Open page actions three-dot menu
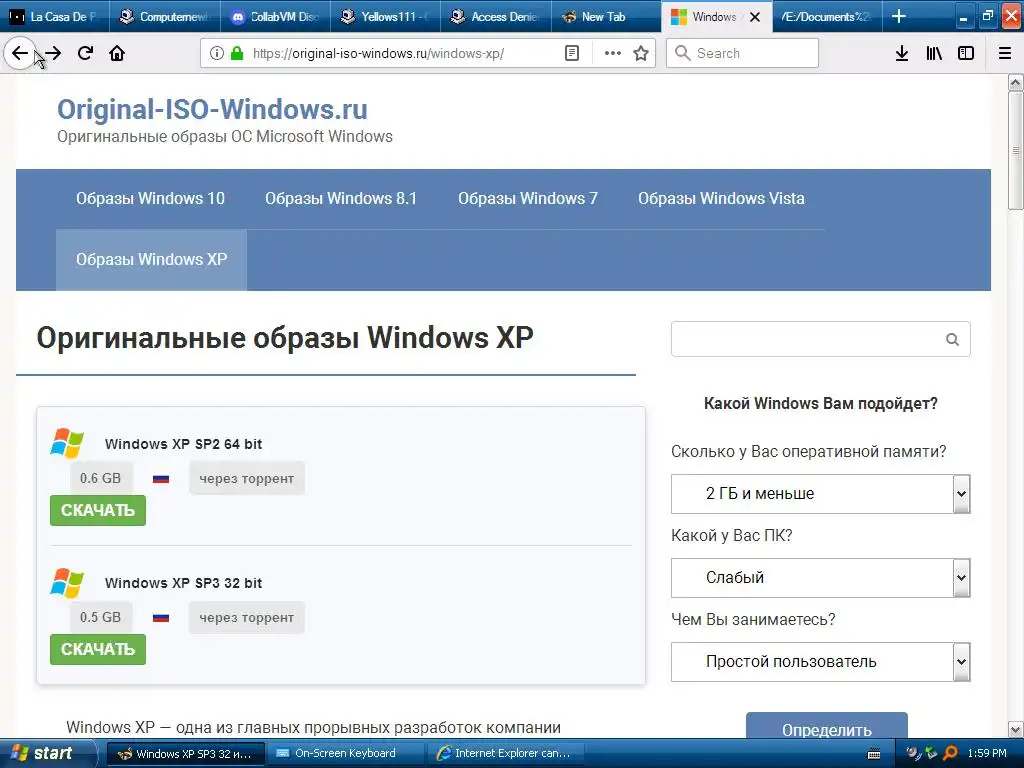Viewport: 1024px width, 768px height. click(x=612, y=53)
